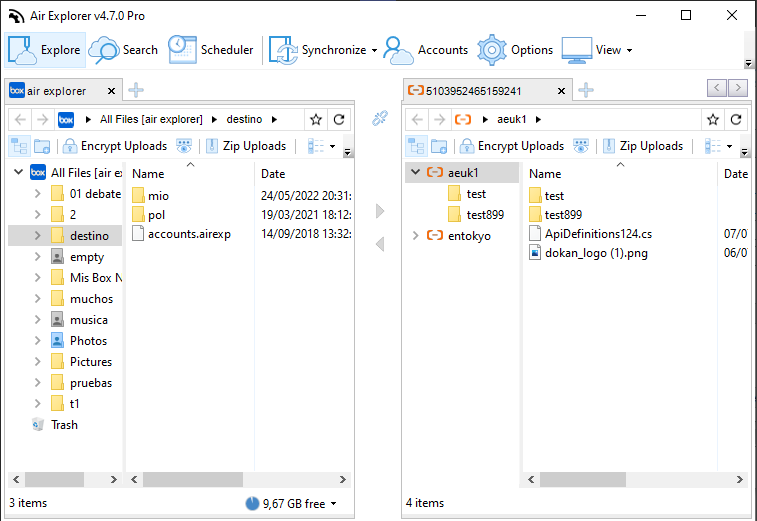Add left pane folder to favorites
The width and height of the screenshot is (757, 521).
pyautogui.click(x=316, y=119)
